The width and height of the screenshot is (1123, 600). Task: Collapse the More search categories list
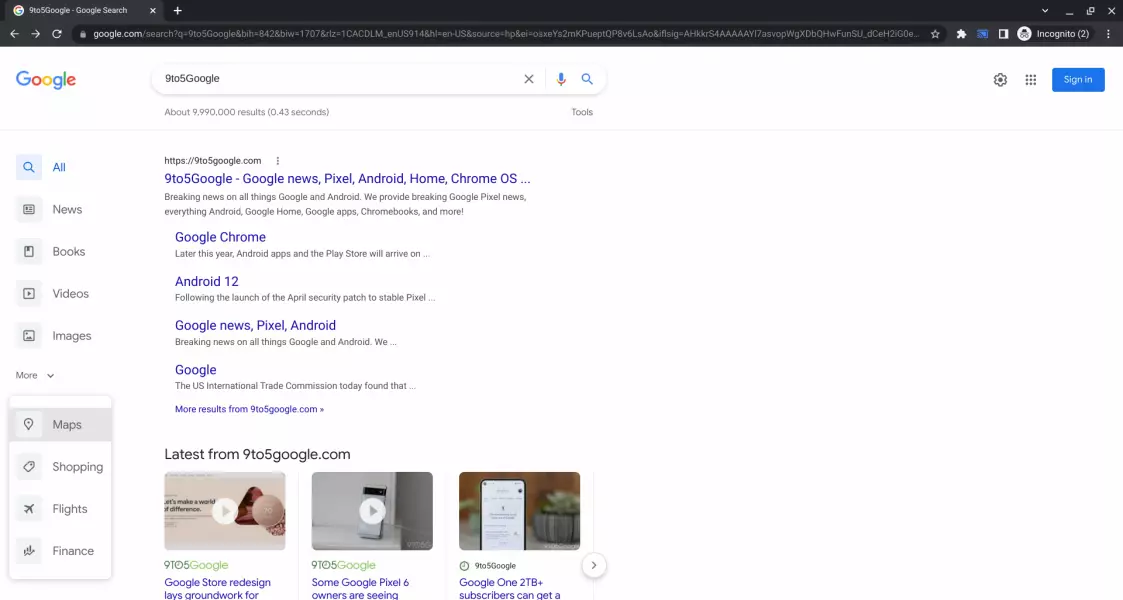tap(35, 376)
